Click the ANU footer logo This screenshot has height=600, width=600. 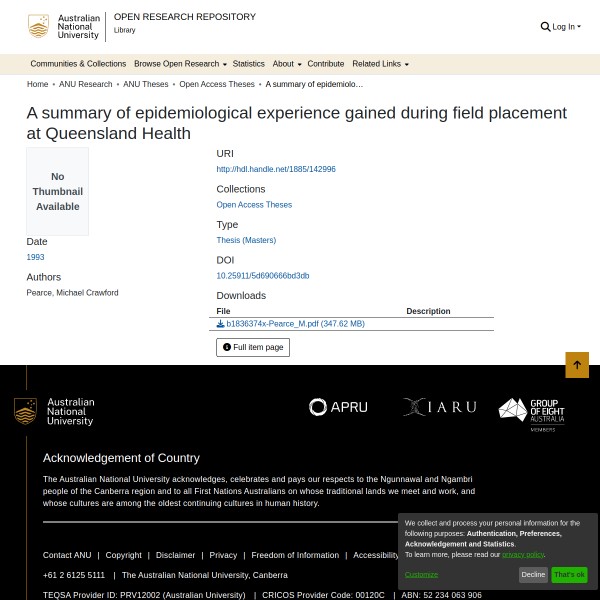[x=54, y=412]
